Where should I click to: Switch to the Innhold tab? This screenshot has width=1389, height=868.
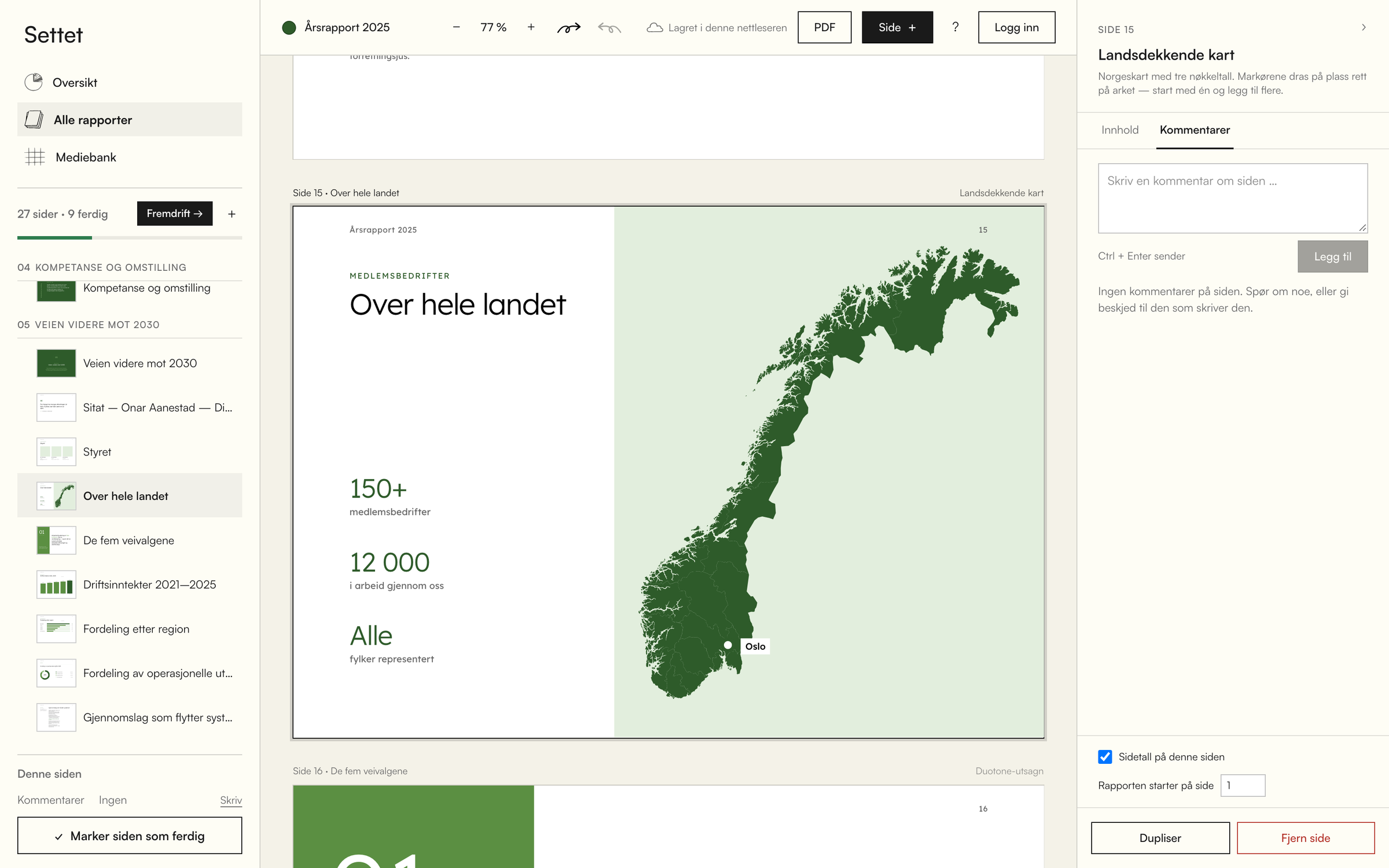(x=1120, y=130)
